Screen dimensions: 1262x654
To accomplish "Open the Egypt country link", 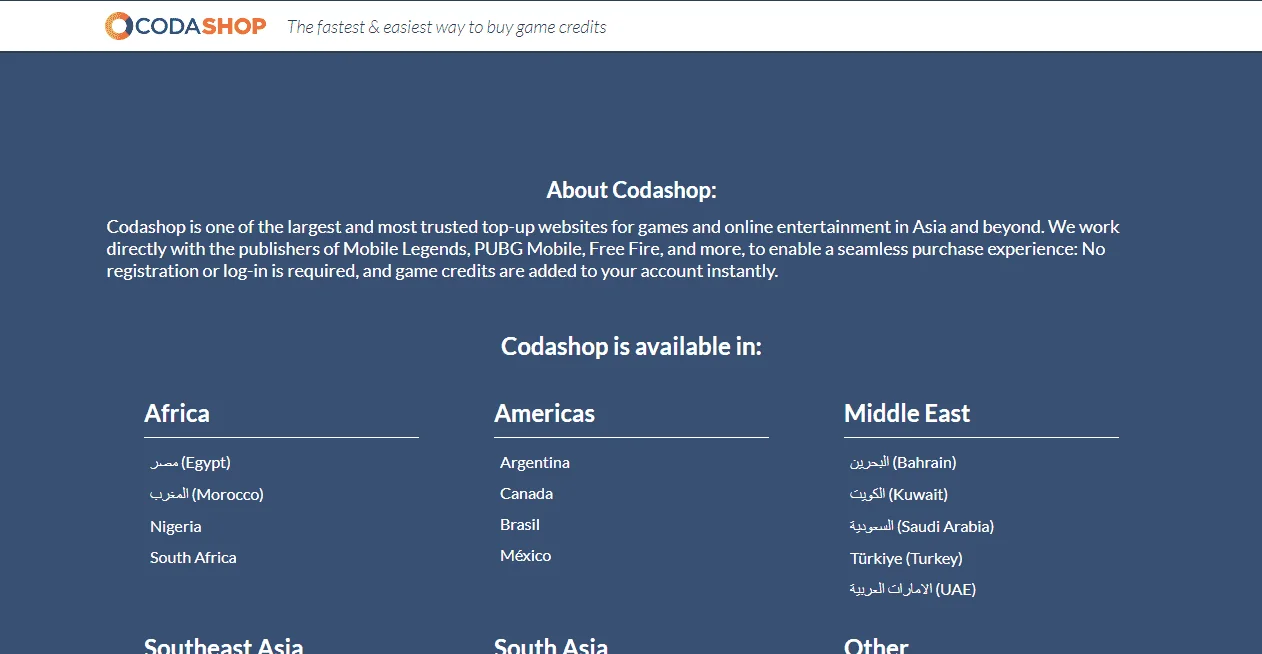I will coord(190,462).
